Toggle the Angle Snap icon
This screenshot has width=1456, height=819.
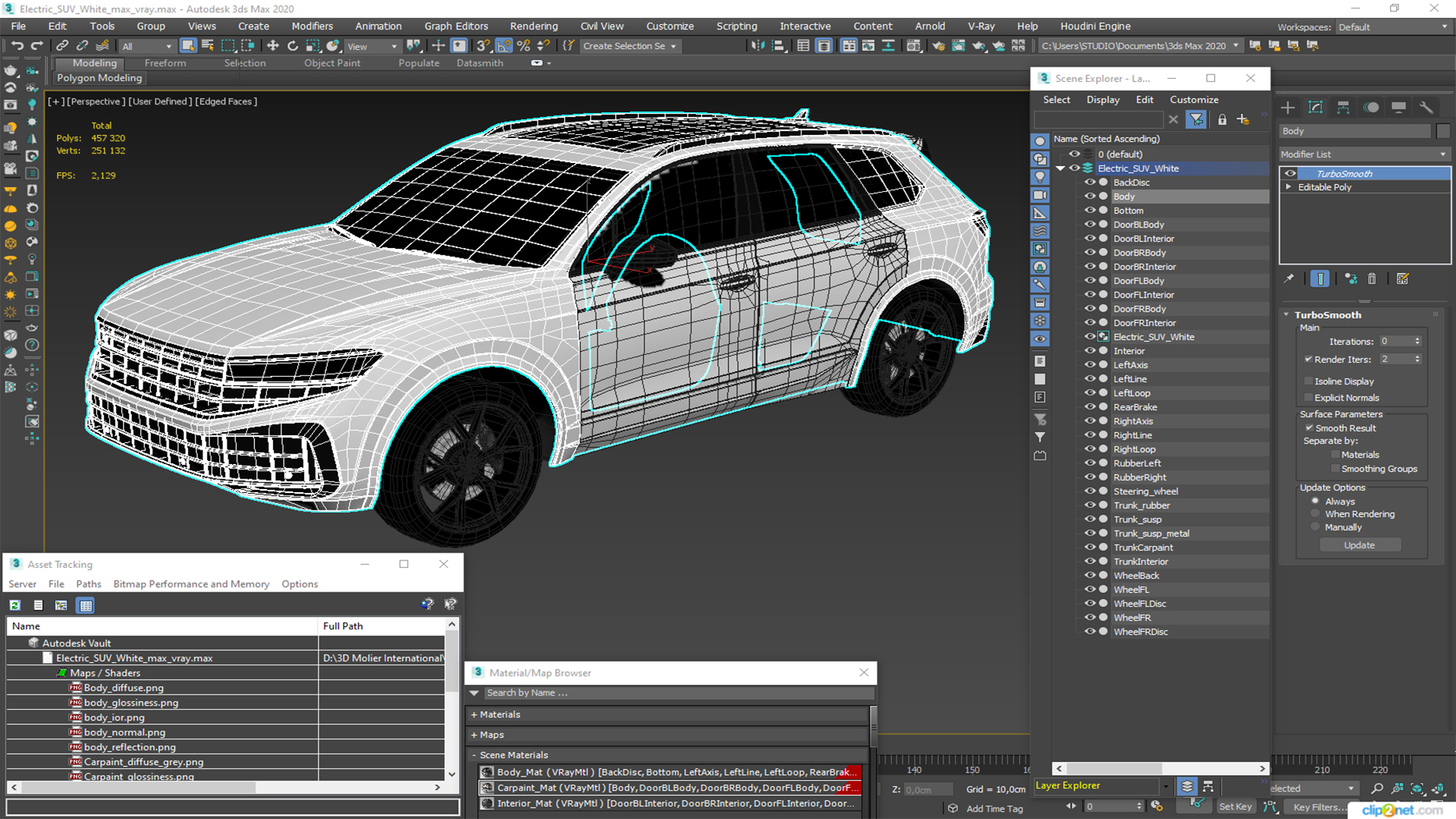tap(504, 45)
